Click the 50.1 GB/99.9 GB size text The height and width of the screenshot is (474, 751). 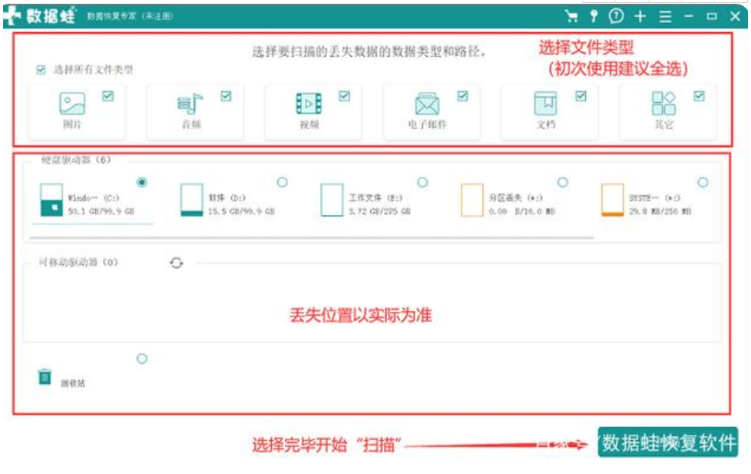point(101,211)
